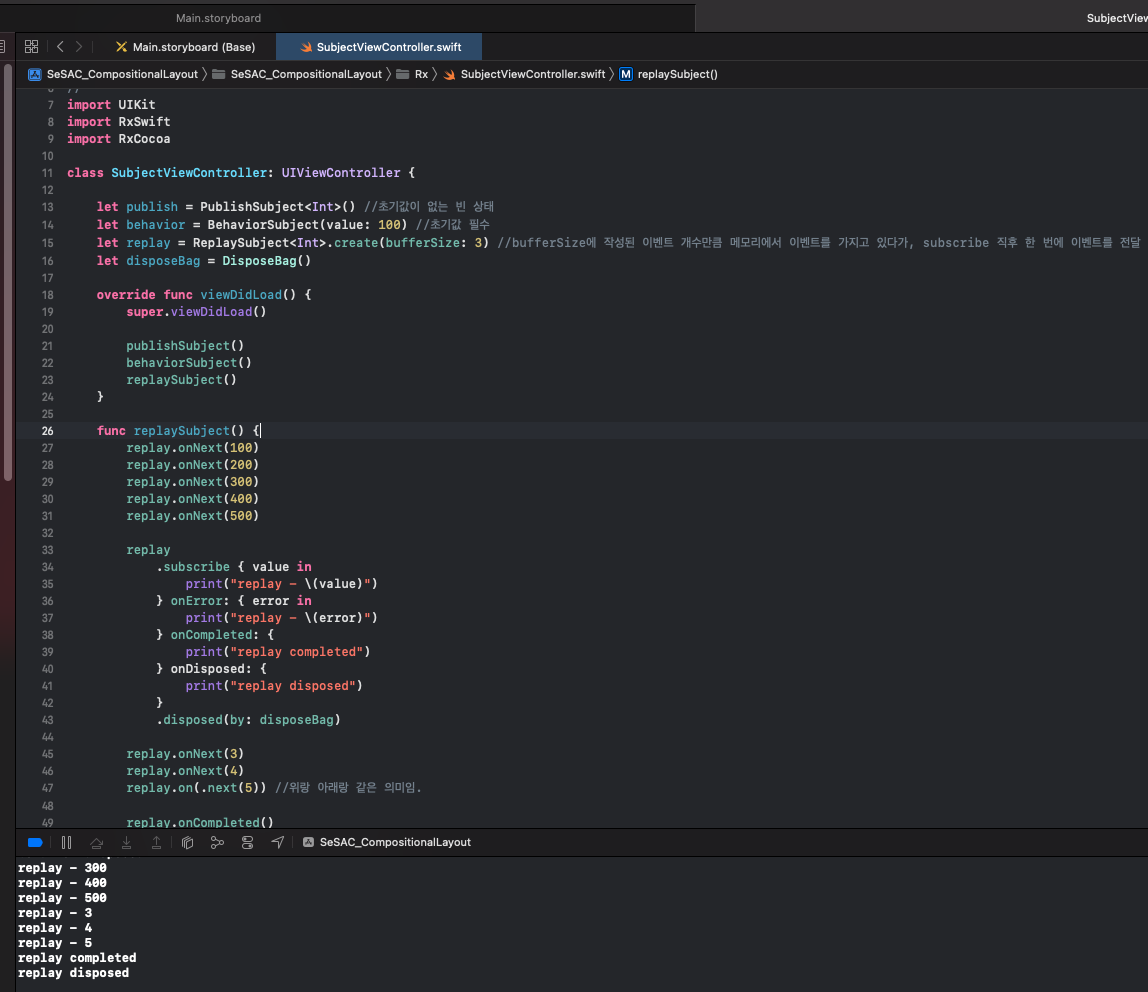The image size is (1148, 992).
Task: Click console output 'replay - 500'
Action: coord(62,898)
